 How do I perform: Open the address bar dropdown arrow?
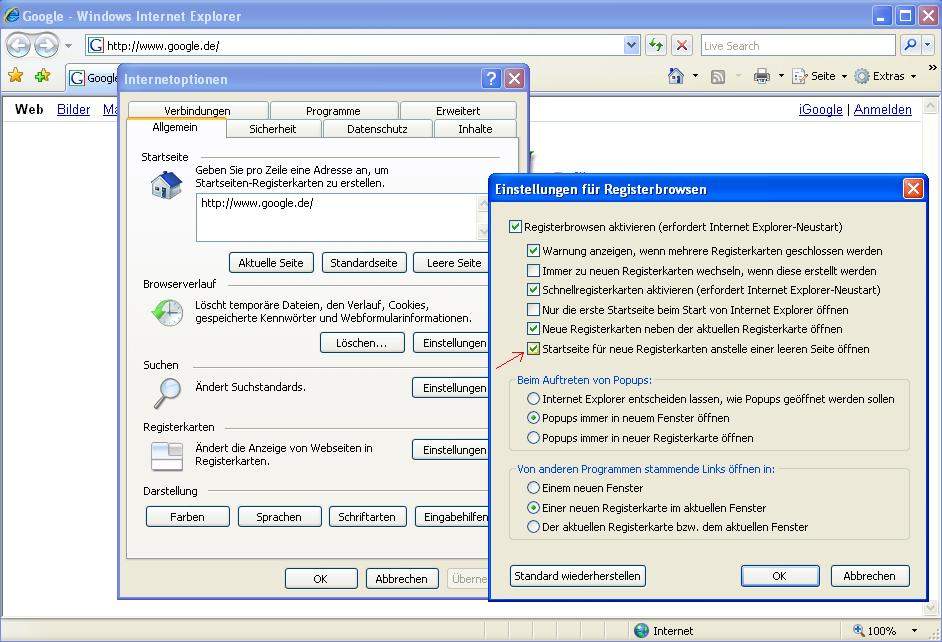point(631,45)
